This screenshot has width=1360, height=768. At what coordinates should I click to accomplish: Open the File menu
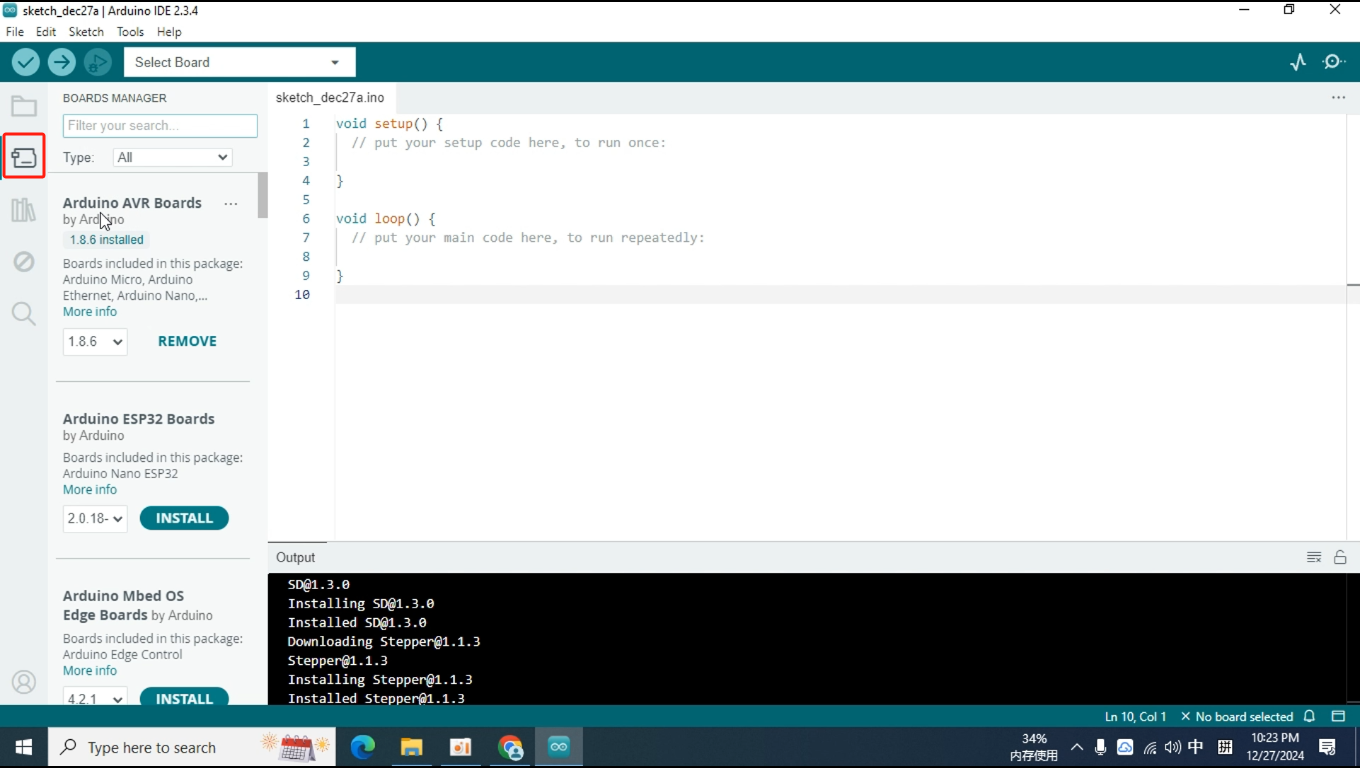coord(15,32)
